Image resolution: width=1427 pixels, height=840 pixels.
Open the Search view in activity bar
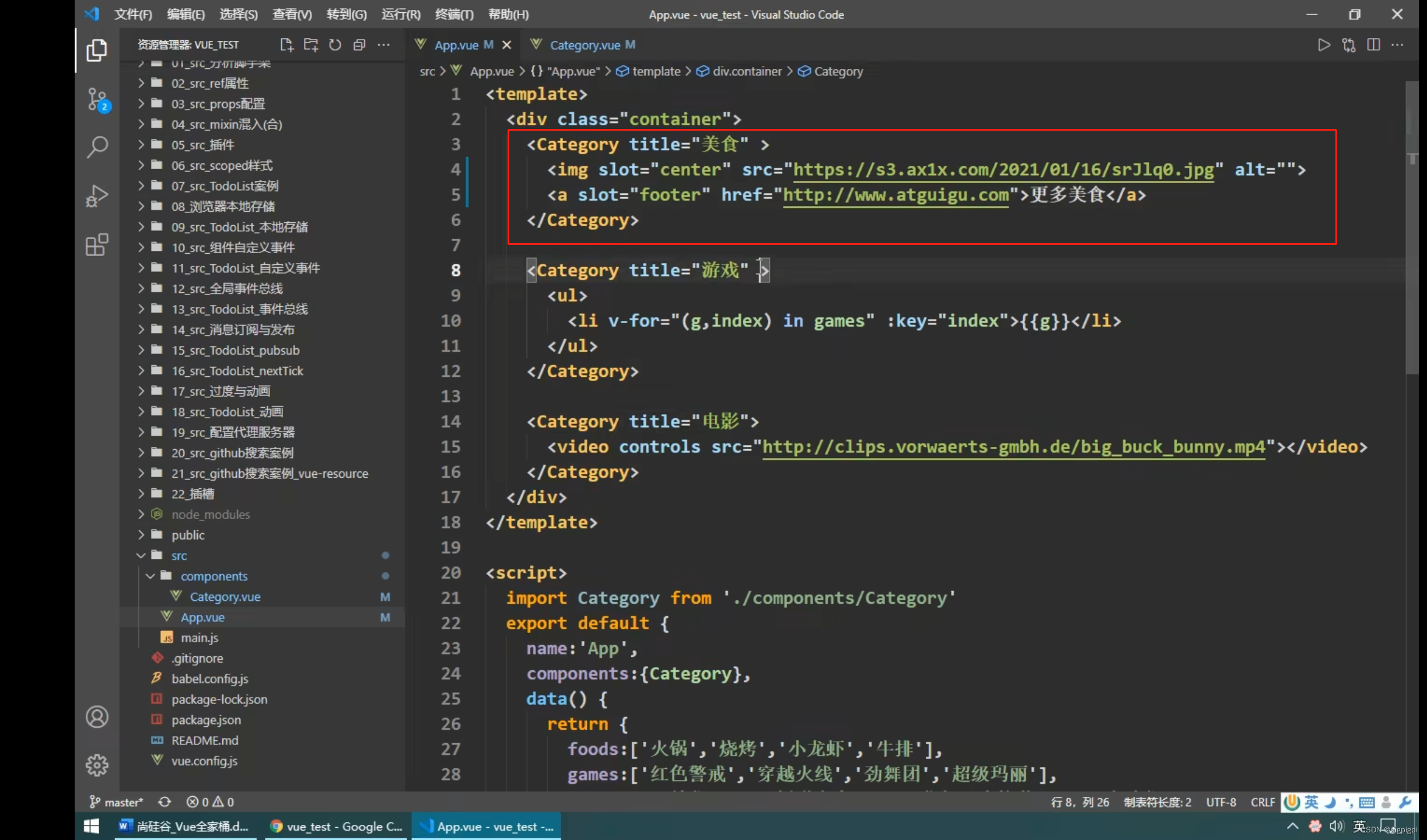tap(97, 148)
